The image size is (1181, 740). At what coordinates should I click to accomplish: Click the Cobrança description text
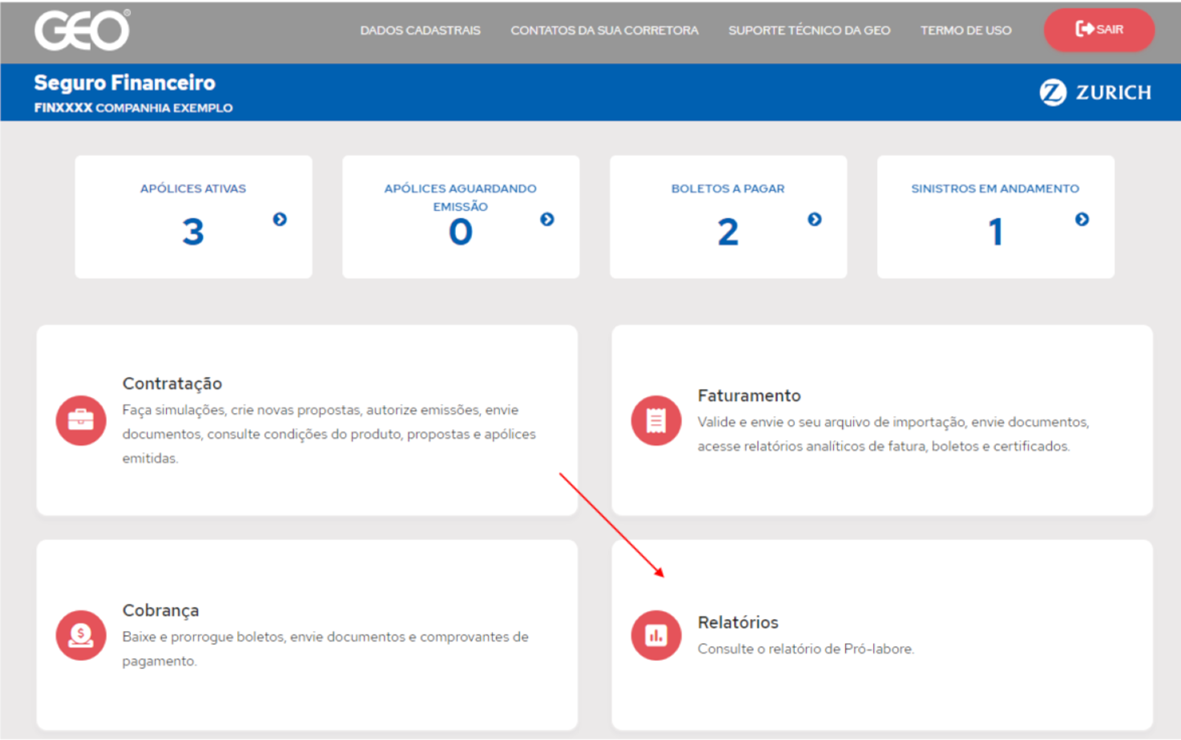pos(325,649)
